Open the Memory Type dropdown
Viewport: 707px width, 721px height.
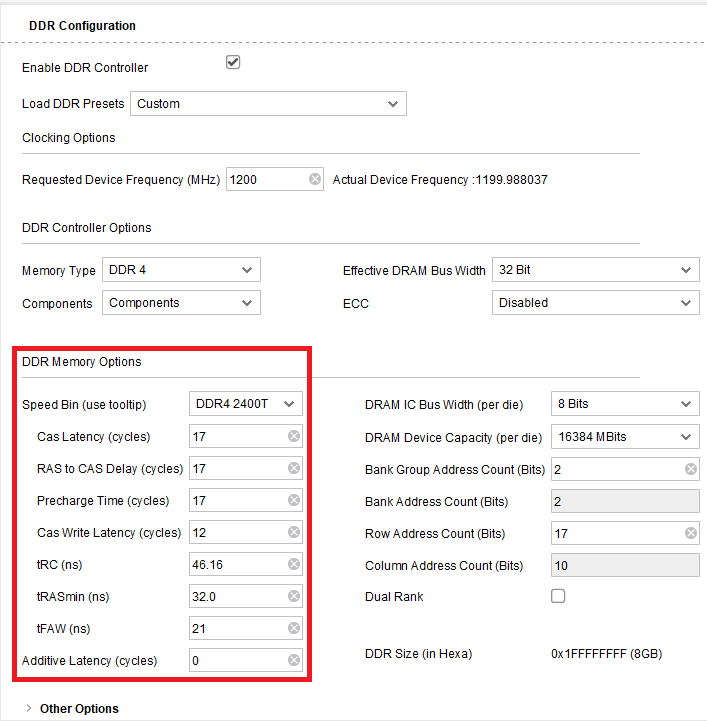coord(181,270)
